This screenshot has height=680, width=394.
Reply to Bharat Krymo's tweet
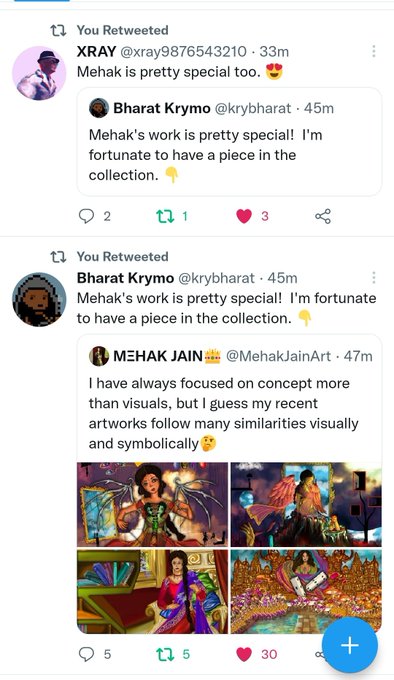(86, 654)
